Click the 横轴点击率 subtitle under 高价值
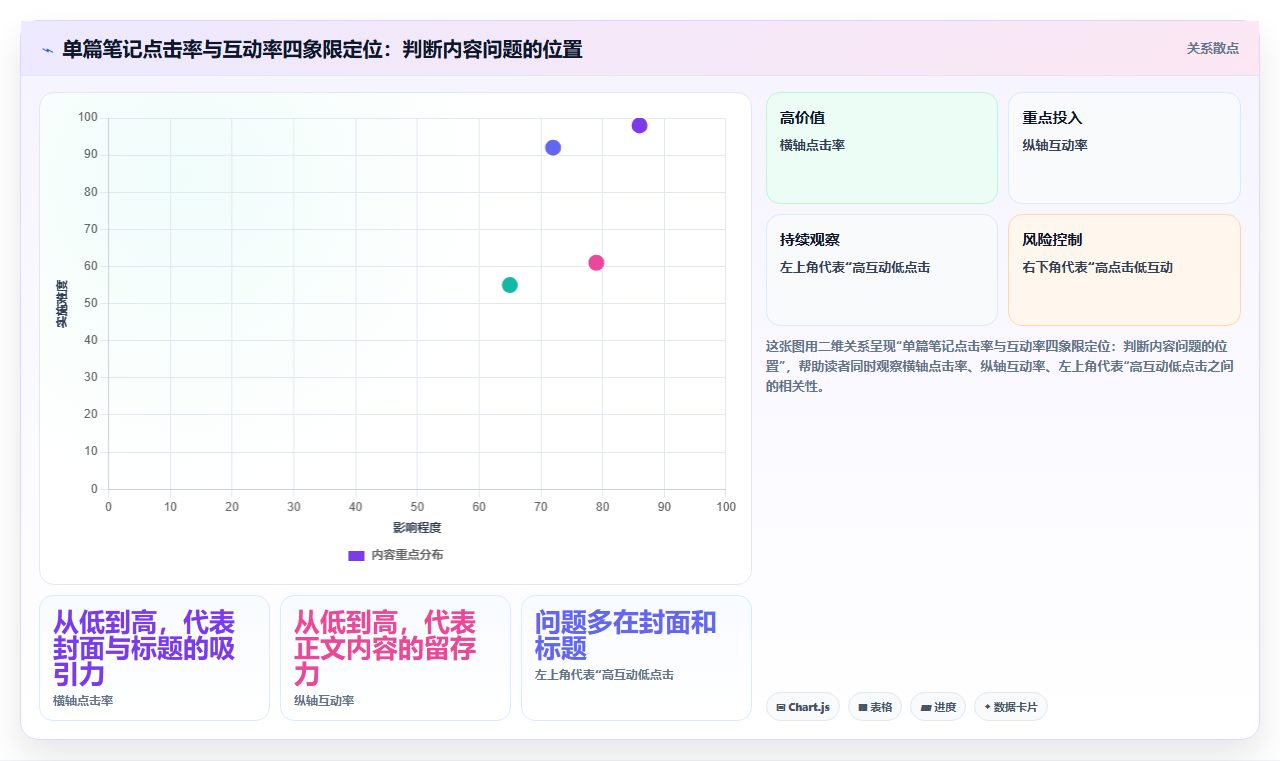The width and height of the screenshot is (1280, 761). [812, 145]
